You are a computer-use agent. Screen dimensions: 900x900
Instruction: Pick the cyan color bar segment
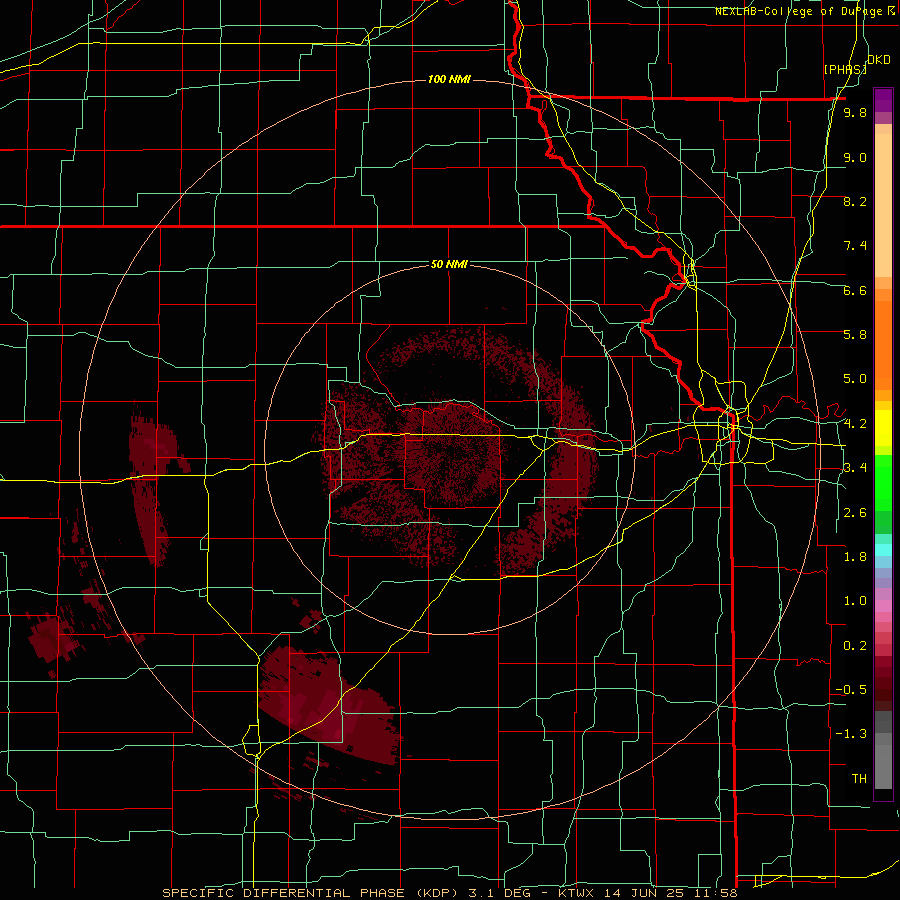[883, 550]
